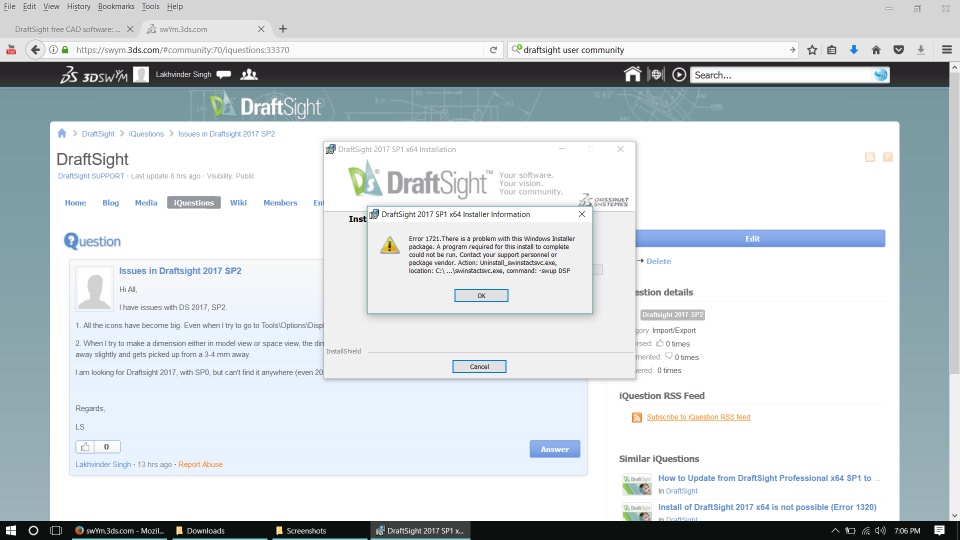Open the Firefox hamburger menu
The height and width of the screenshot is (540, 960).
tap(947, 50)
